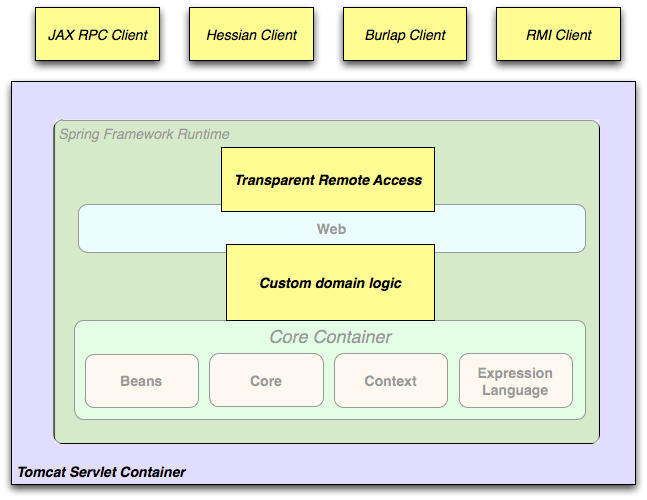Click the Transparent Remote Access block
This screenshot has height=500, width=647.
click(328, 179)
